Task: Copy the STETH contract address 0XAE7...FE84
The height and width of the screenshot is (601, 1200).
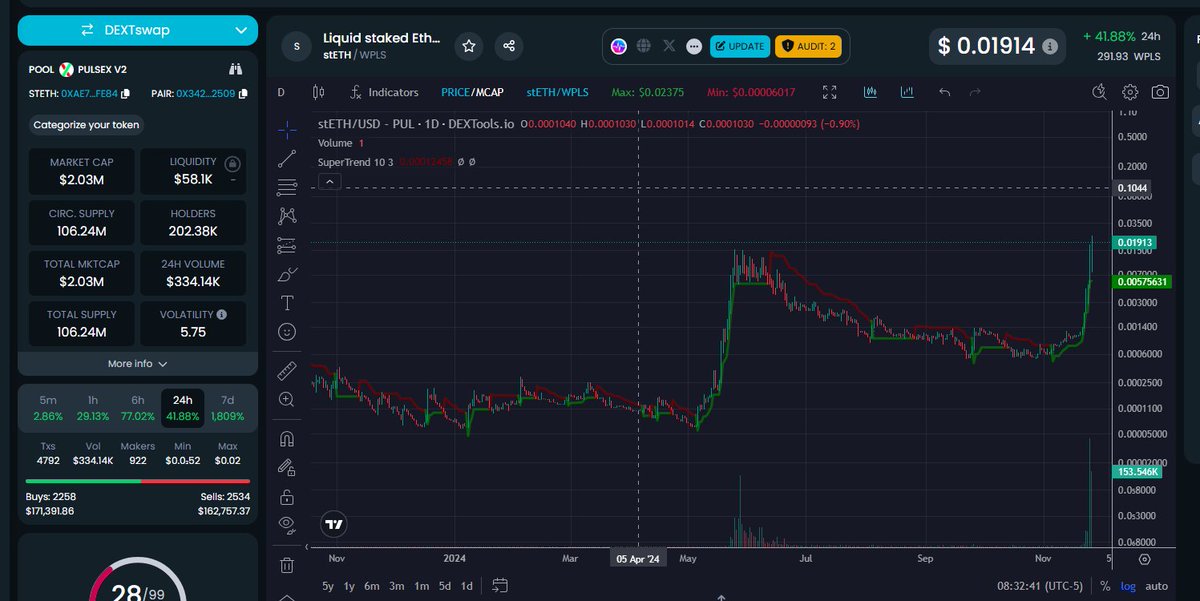Action: (124, 94)
